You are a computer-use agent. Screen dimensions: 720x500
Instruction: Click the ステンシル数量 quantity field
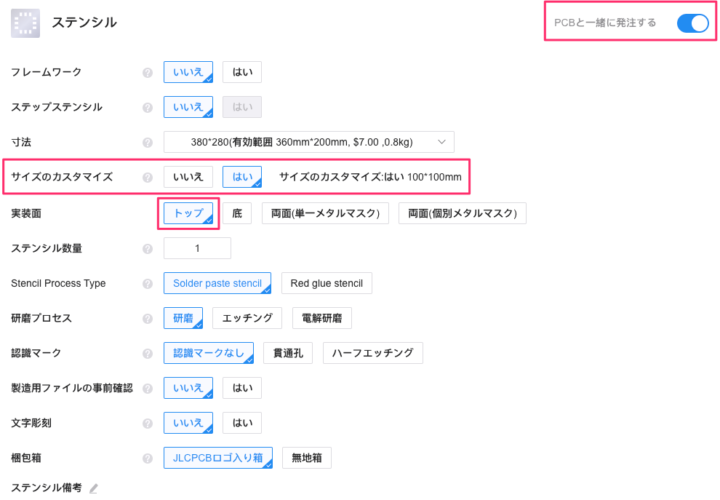tap(197, 248)
